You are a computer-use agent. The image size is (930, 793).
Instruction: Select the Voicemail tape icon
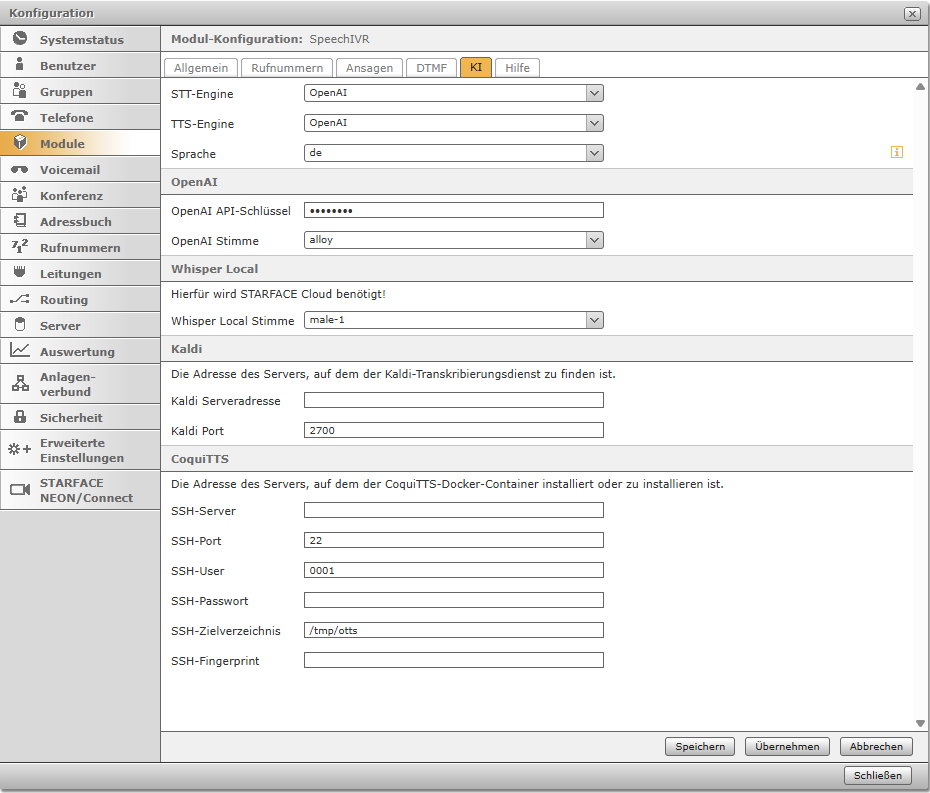point(20,169)
